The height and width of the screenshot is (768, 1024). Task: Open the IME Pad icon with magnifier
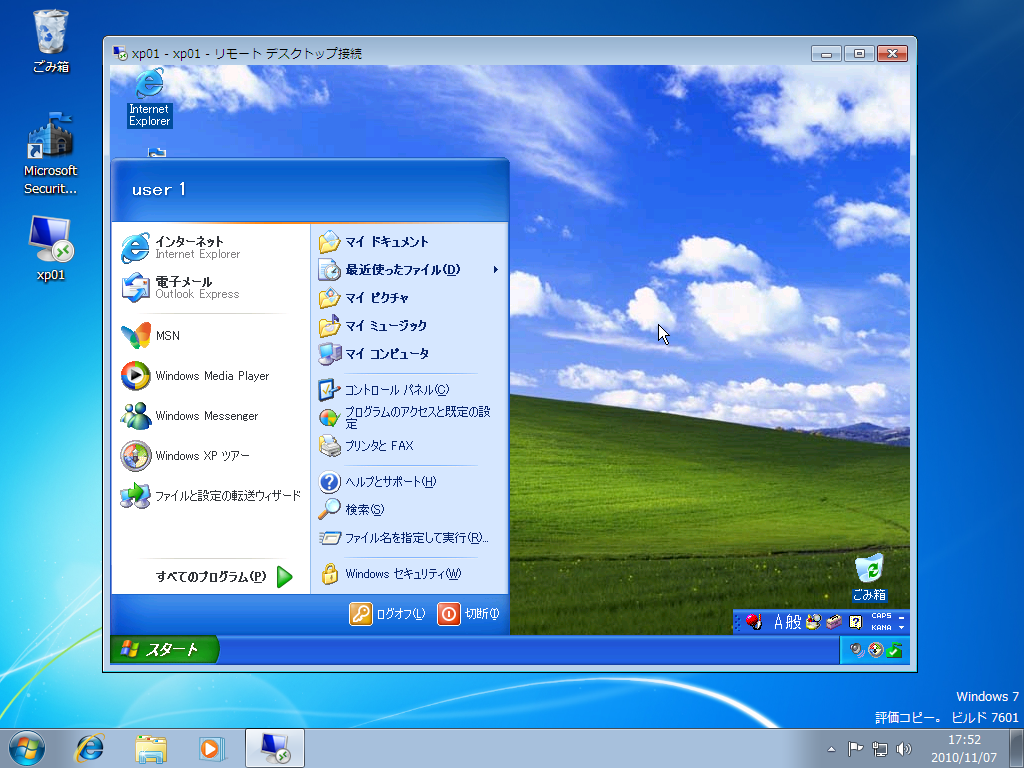click(x=813, y=622)
